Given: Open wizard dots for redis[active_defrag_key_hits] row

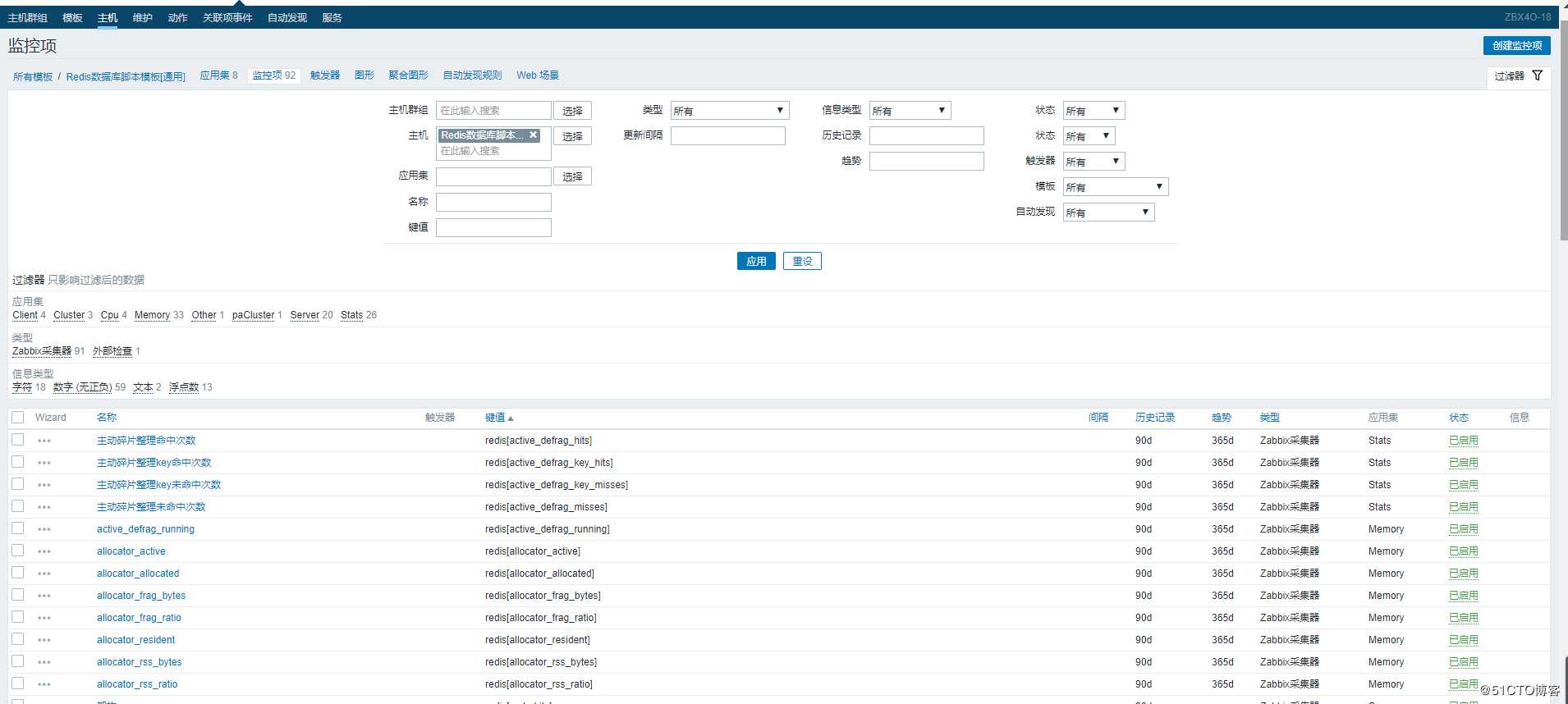Looking at the screenshot, I should coord(44,463).
